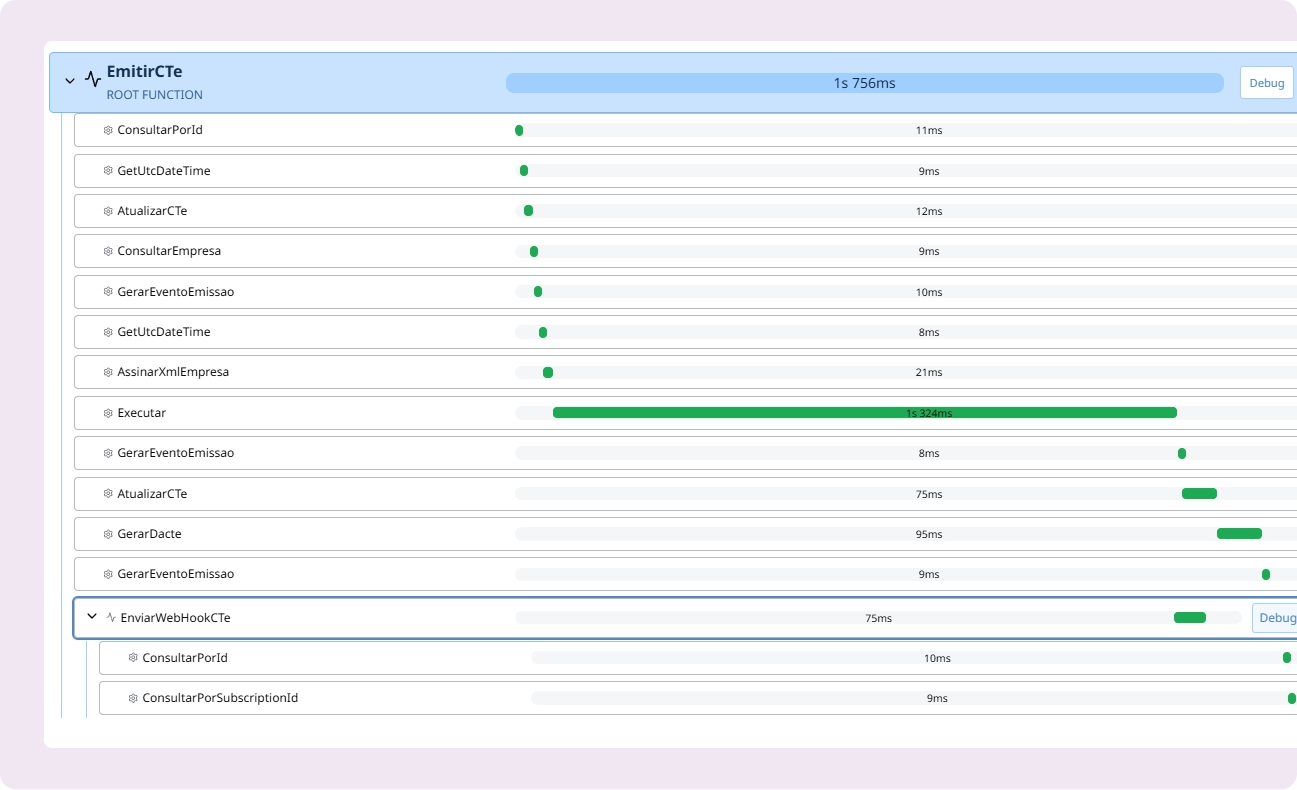Click the gear icon next to AssinarXmlEmpresa

click(x=108, y=372)
